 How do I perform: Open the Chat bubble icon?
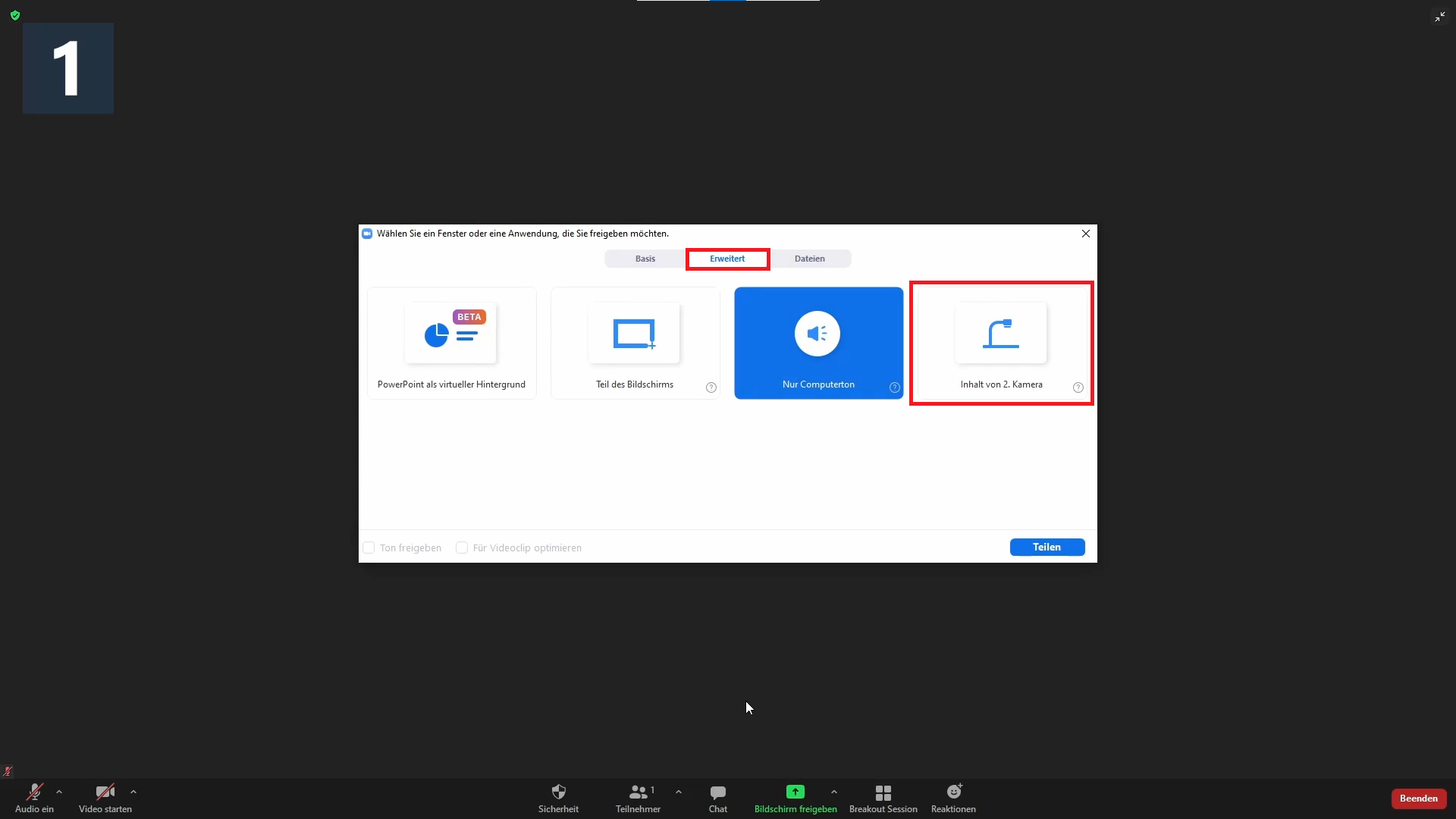[x=717, y=792]
